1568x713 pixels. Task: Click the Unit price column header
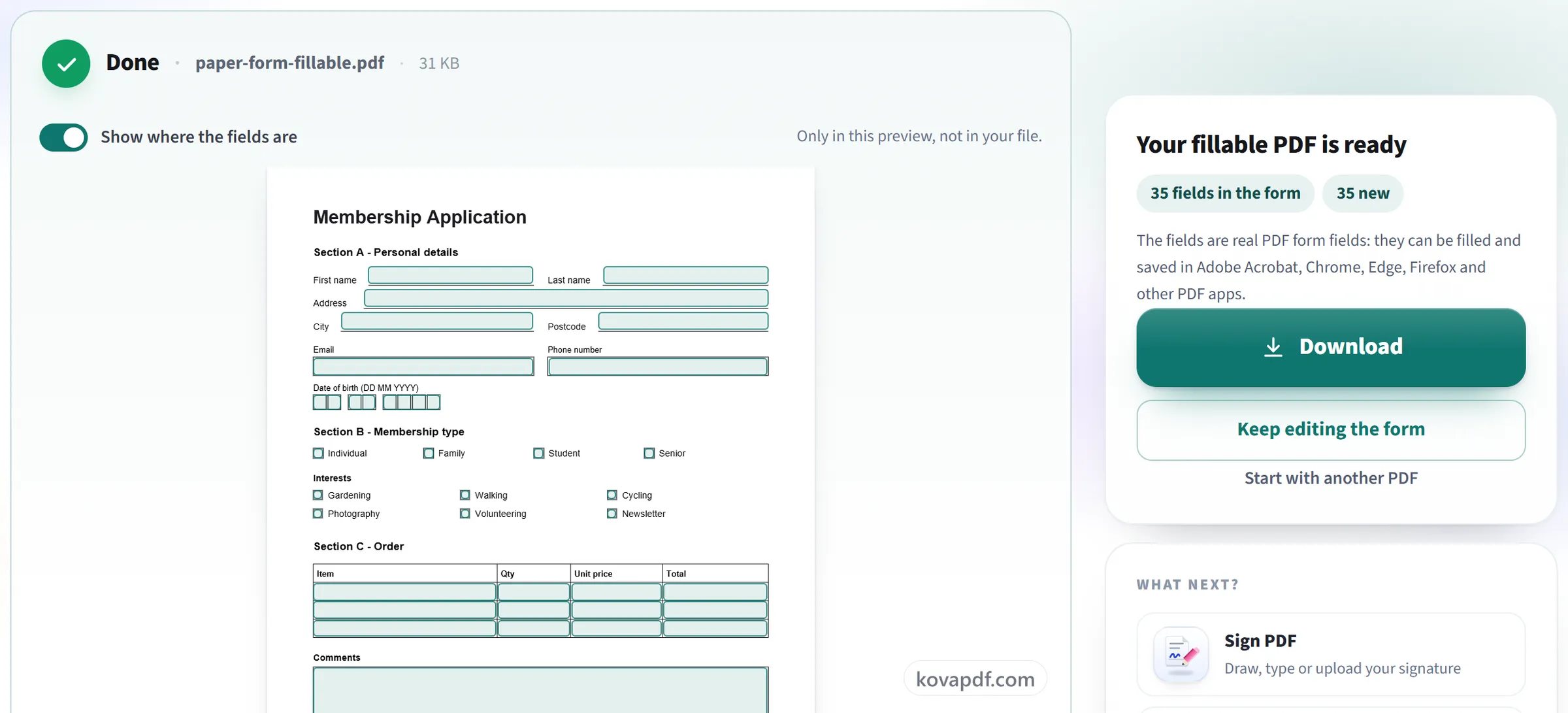(x=593, y=574)
